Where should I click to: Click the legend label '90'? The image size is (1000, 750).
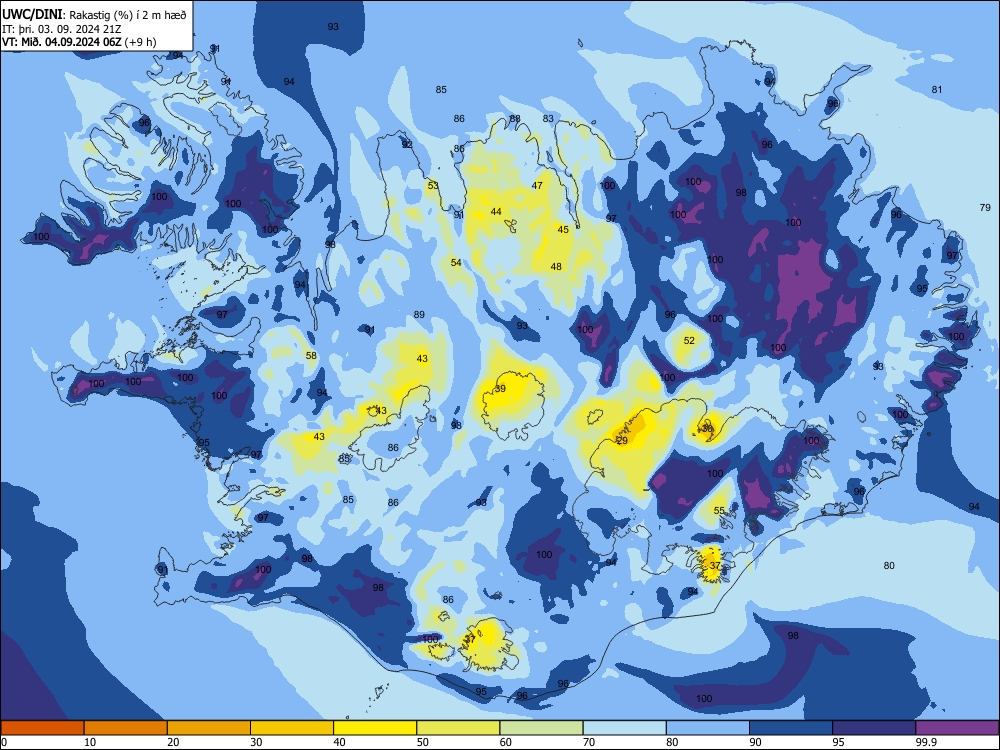[755, 742]
